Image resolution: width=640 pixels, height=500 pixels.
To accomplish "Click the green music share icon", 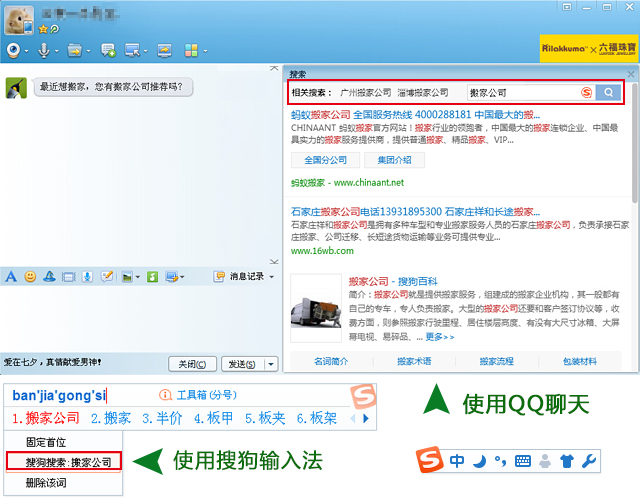I will coord(152,277).
